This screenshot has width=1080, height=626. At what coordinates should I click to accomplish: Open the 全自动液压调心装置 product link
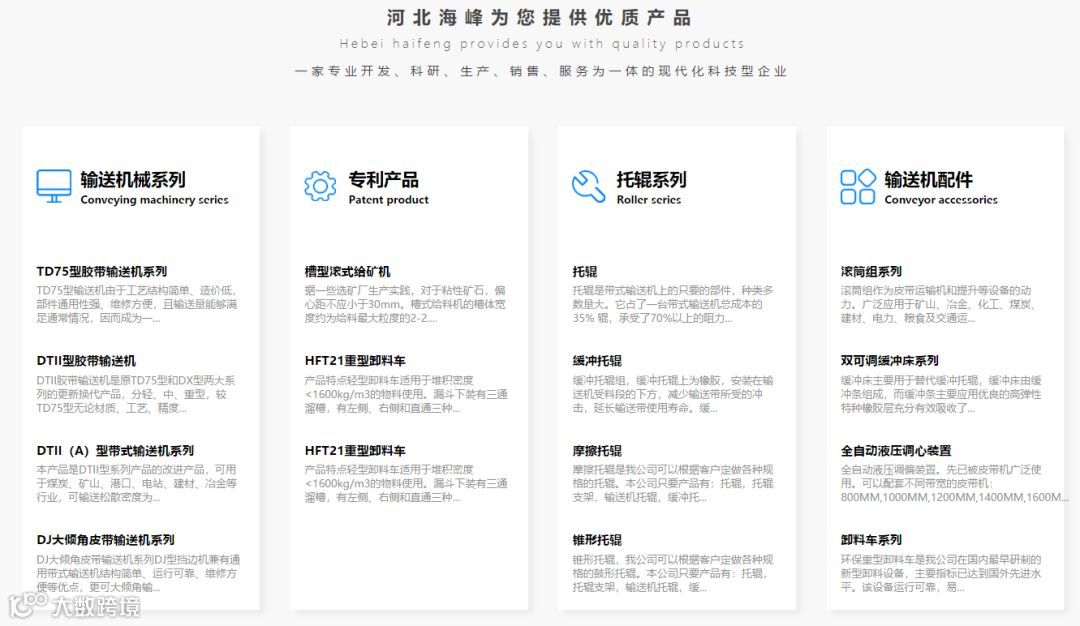[896, 450]
